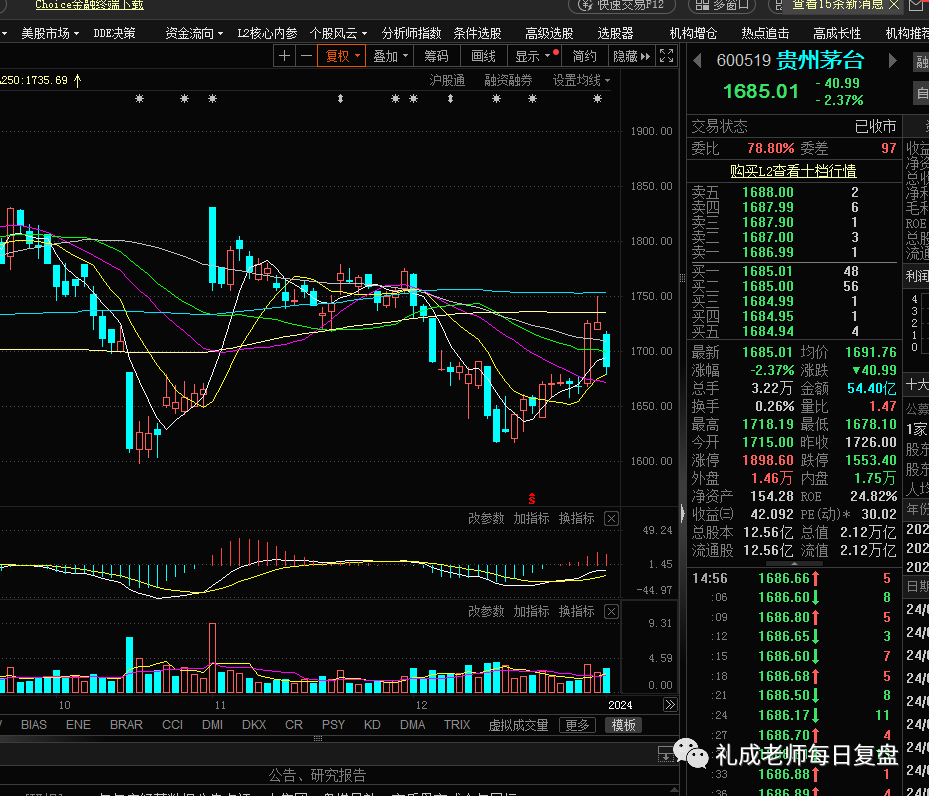Open 选股器 menu item
Screen dimensions: 929x796
click(616, 33)
